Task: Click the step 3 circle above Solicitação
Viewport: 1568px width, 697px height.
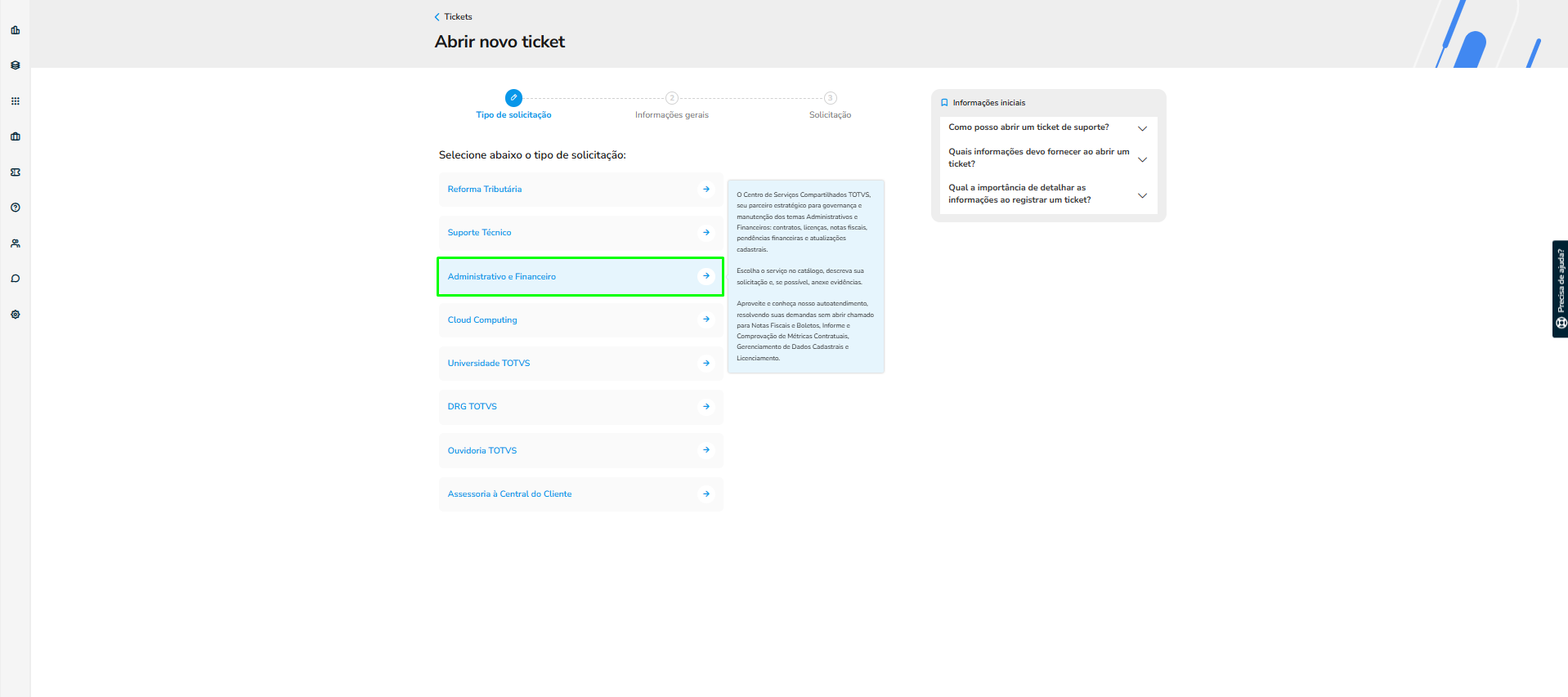Action: pyautogui.click(x=831, y=98)
